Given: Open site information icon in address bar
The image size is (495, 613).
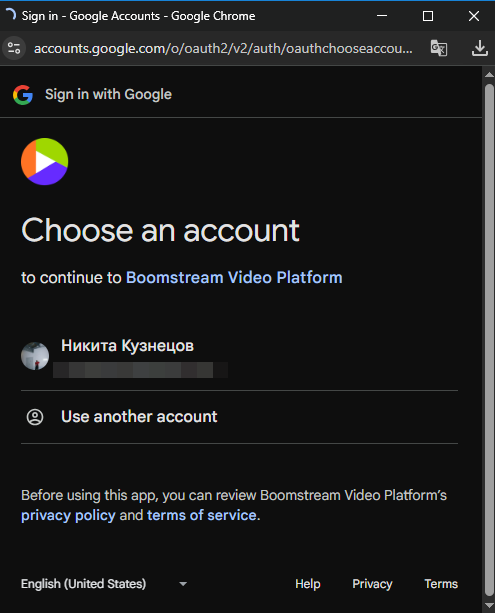Looking at the screenshot, I should [x=14, y=48].
